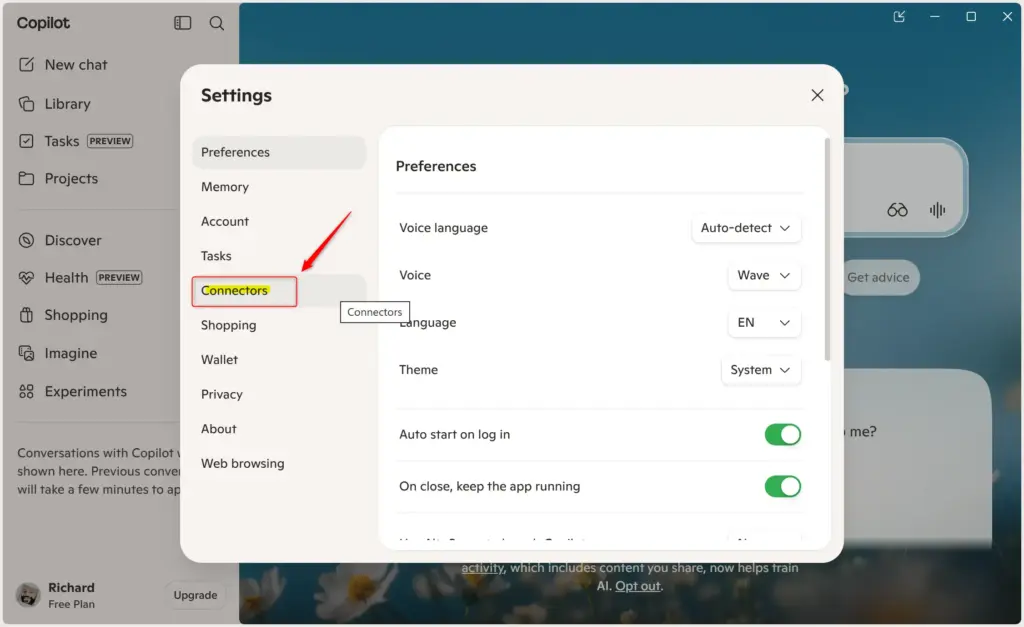
Task: Click the voice waveform icon
Action: [937, 210]
